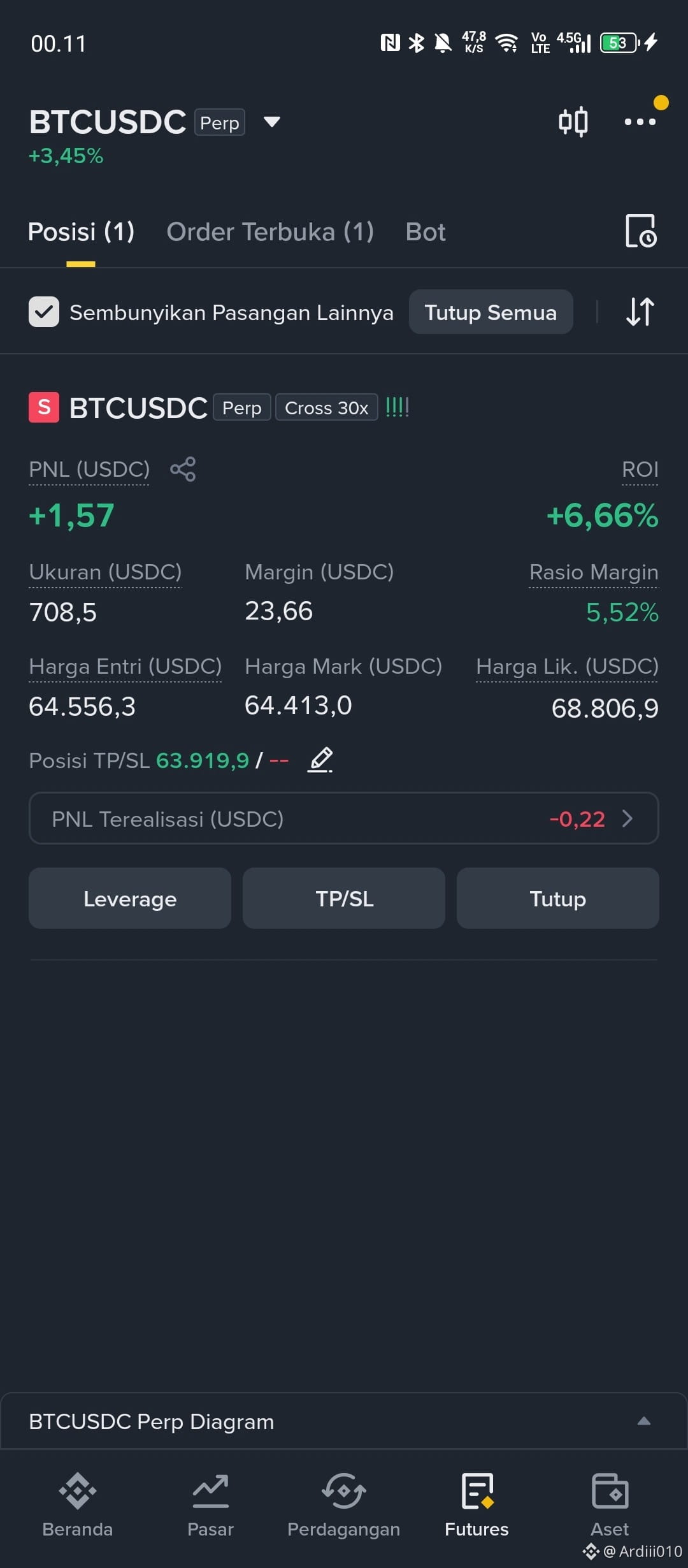The image size is (688, 1568).
Task: Share PNL using the share icon
Action: [183, 469]
